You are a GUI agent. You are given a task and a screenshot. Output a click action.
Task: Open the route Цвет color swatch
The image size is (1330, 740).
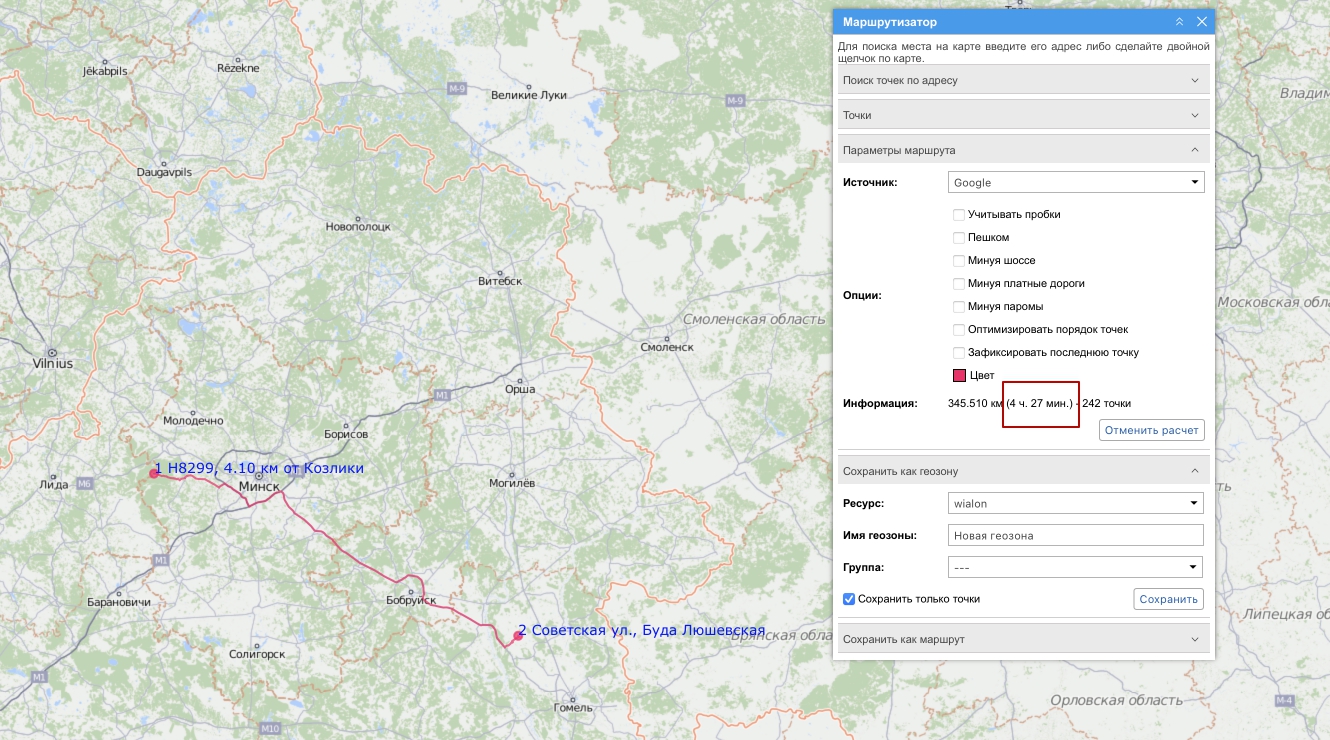pos(959,376)
